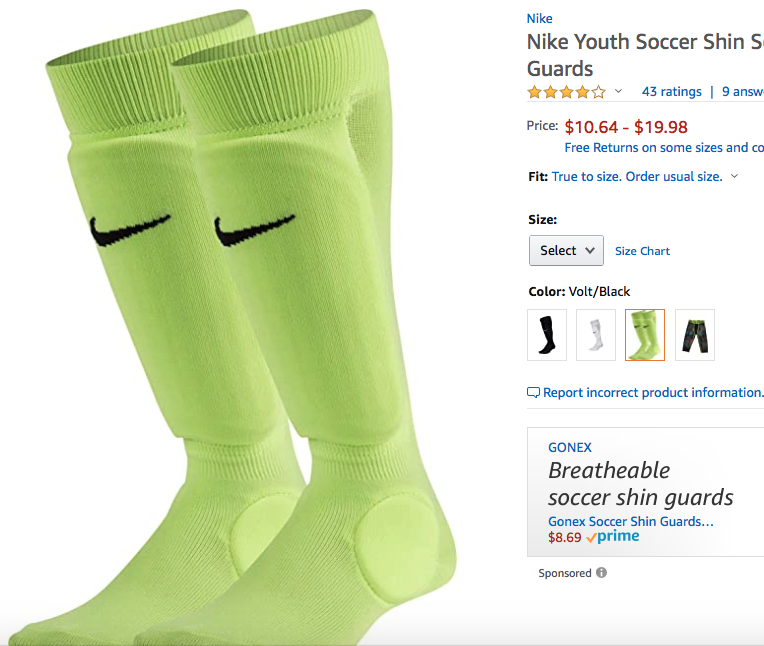
Task: Click 'Report incorrect product information' text
Action: [653, 393]
